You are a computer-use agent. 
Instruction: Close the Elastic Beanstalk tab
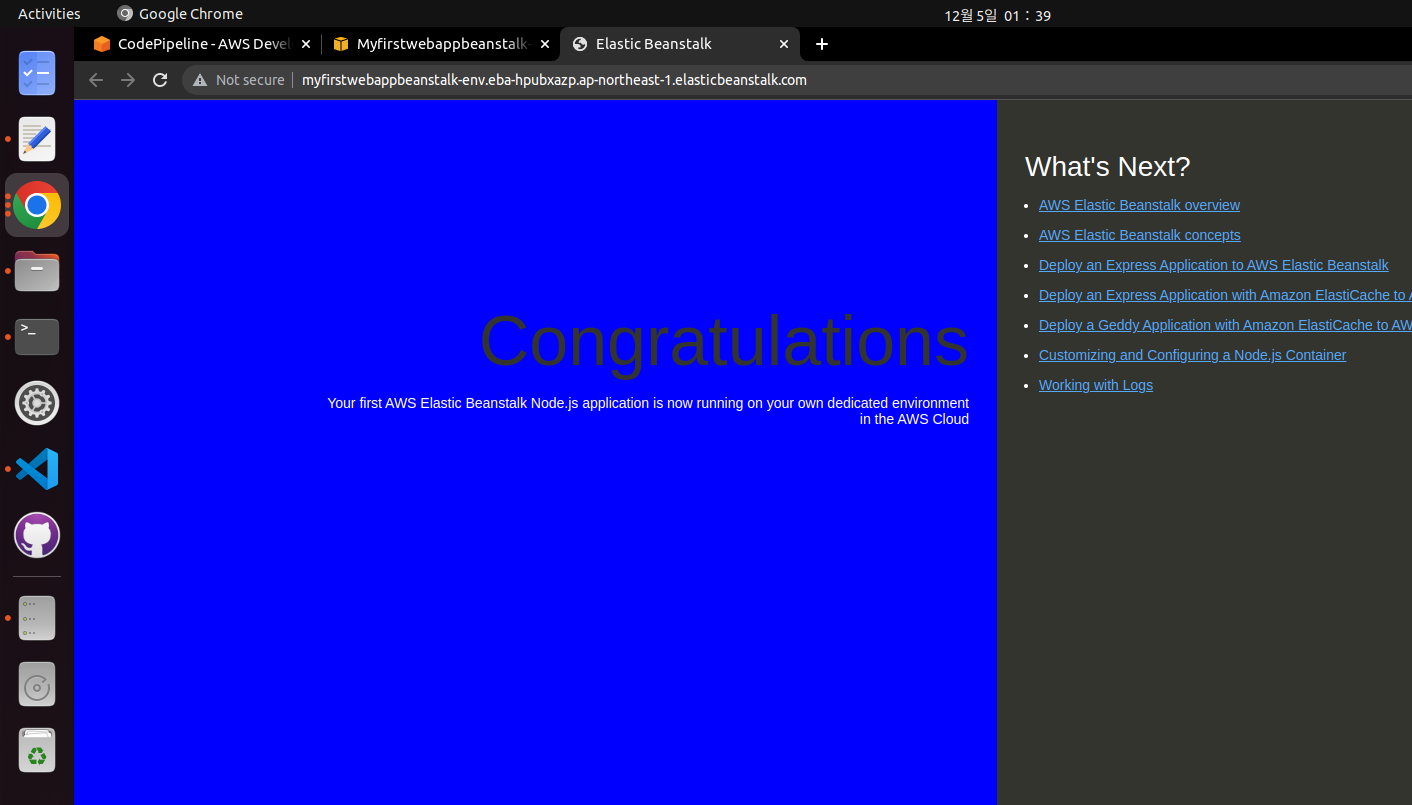coord(783,44)
